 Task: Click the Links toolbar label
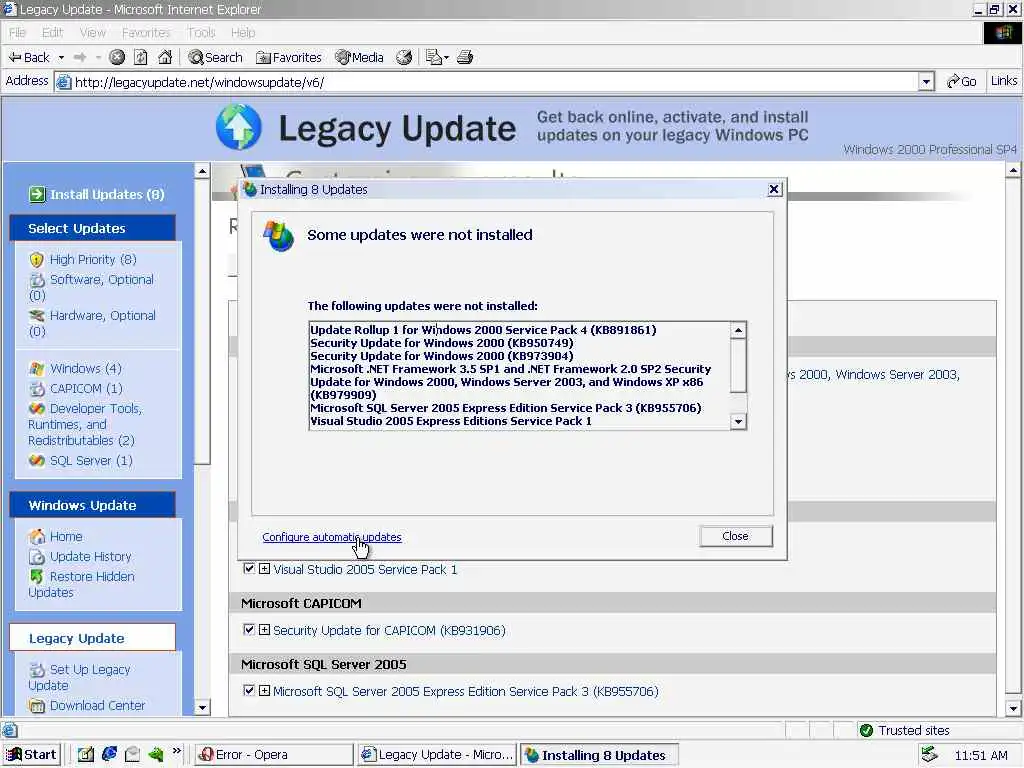1004,81
